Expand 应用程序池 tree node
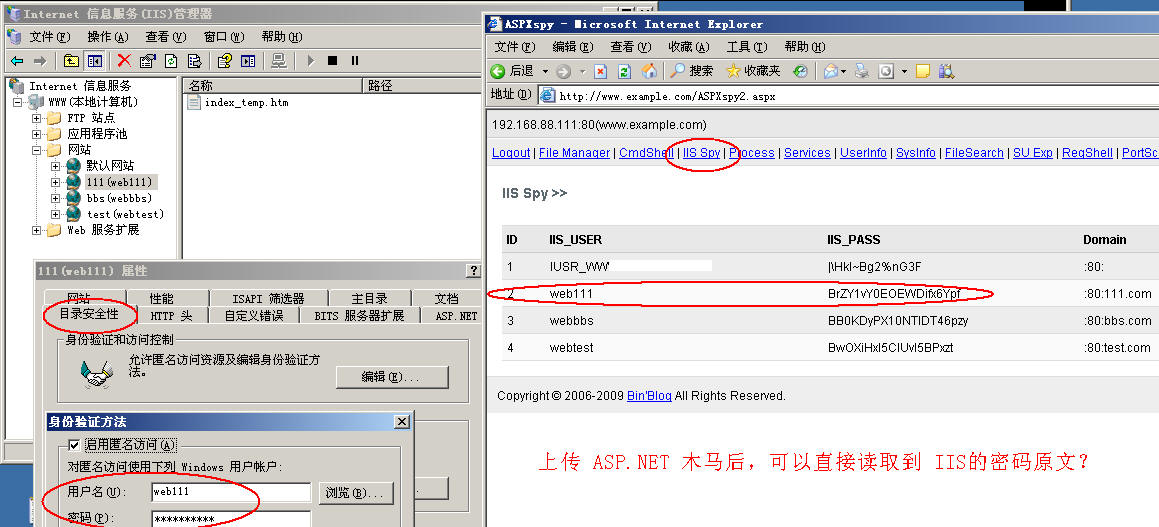1159x527 pixels. (36, 135)
